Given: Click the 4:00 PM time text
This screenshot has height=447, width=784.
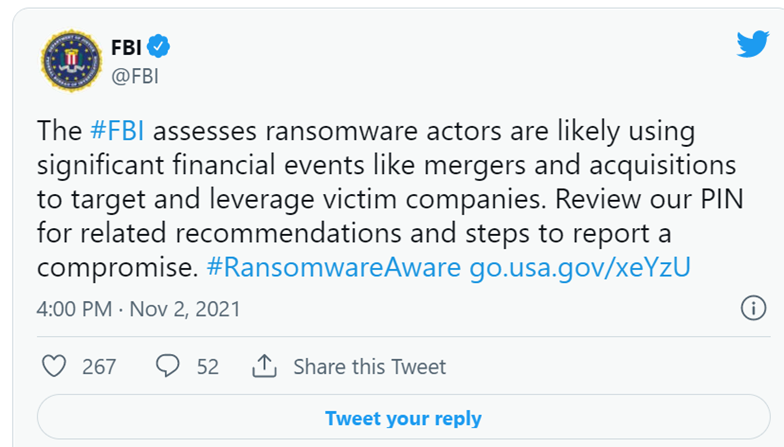Looking at the screenshot, I should [x=73, y=308].
